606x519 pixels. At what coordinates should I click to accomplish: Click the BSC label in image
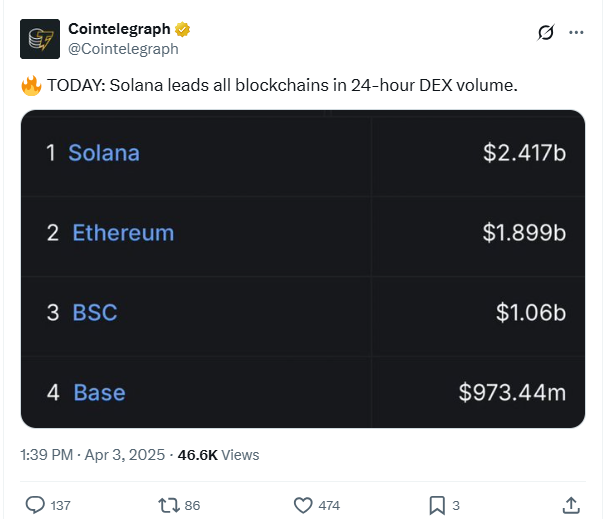point(95,312)
